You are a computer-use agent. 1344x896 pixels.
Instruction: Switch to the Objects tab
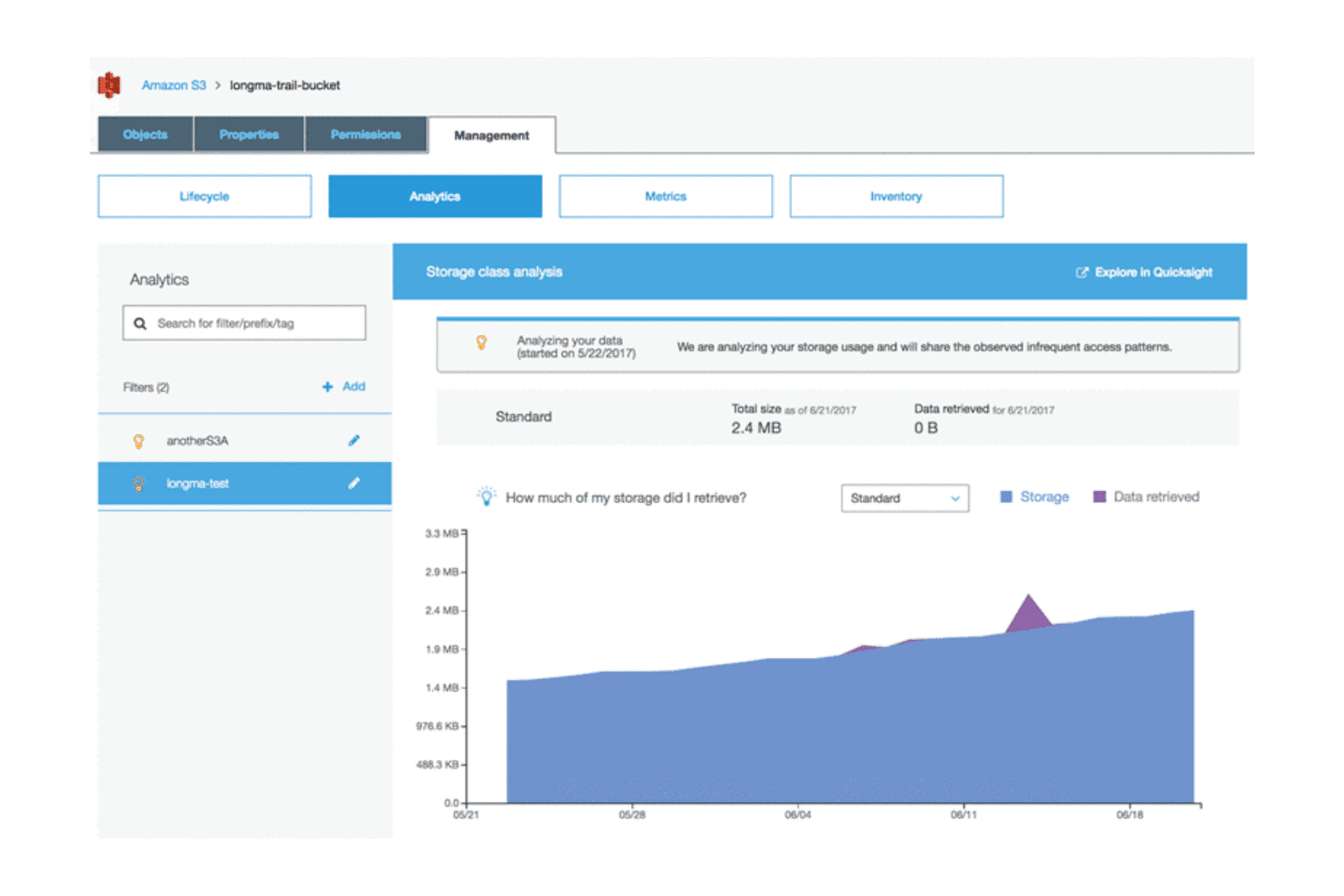(145, 134)
